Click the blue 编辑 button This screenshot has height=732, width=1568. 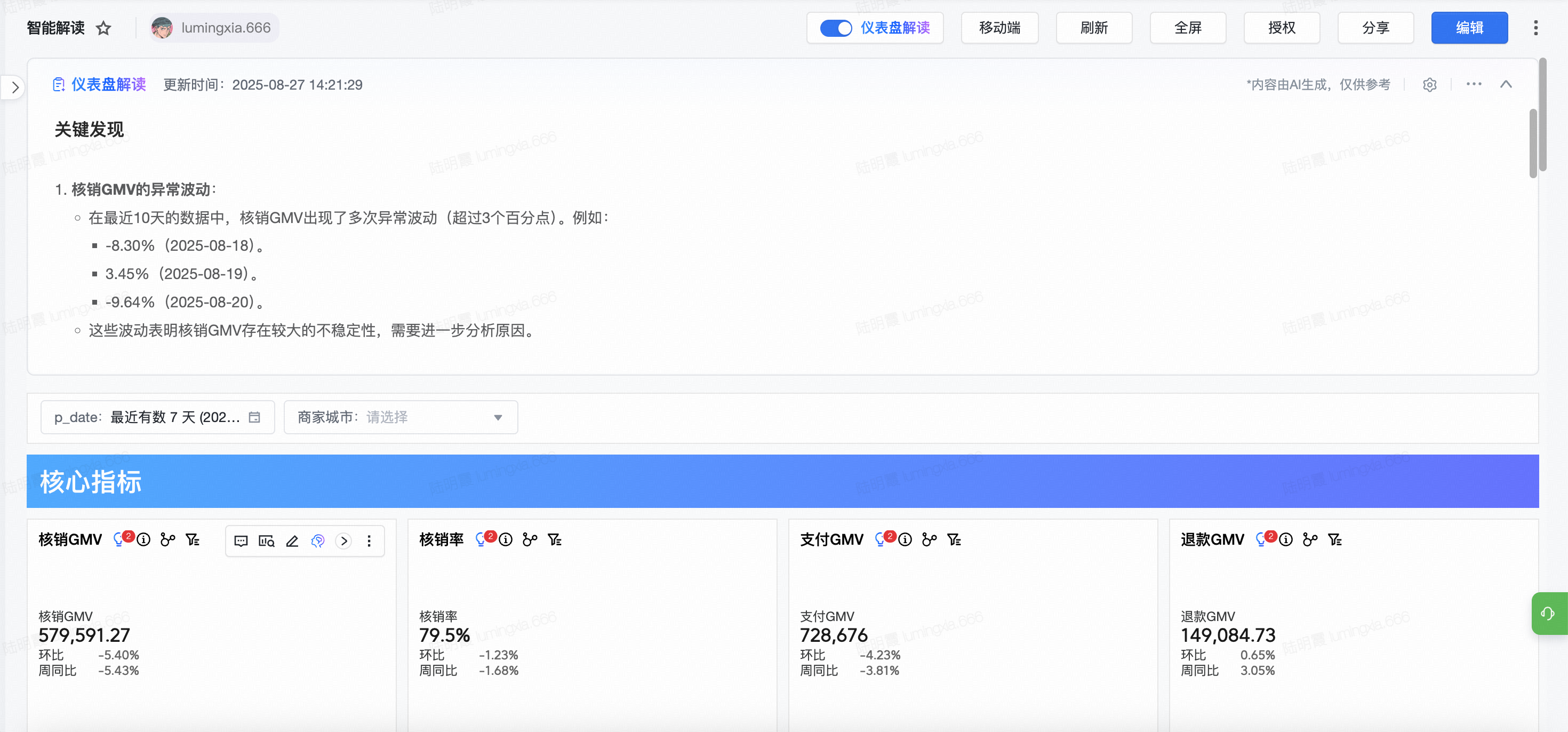coord(1469,28)
